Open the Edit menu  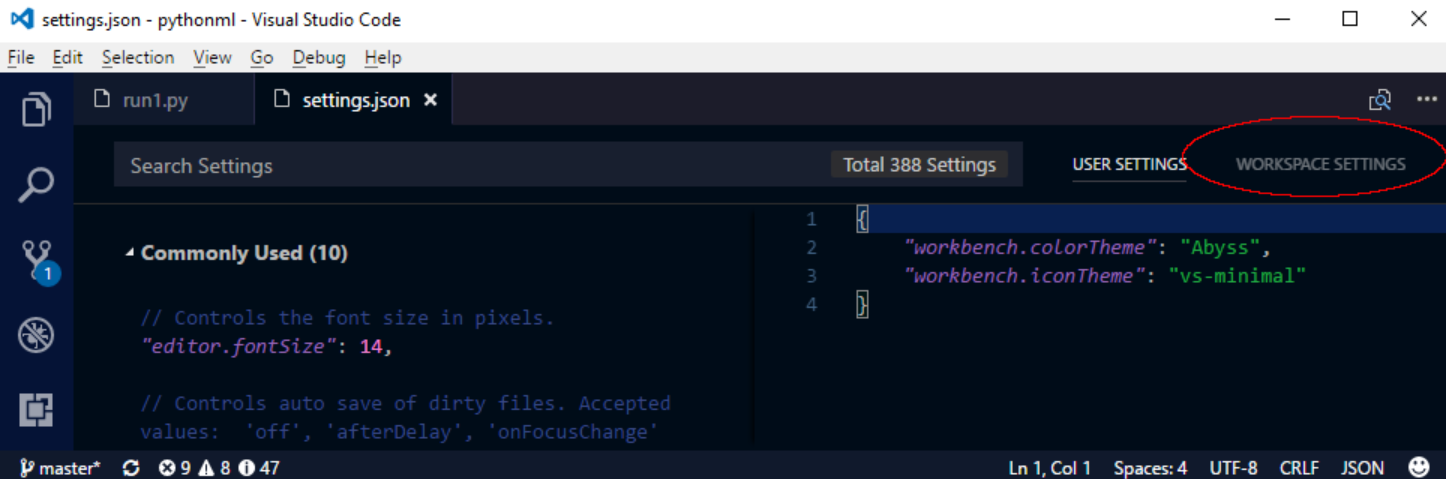[x=67, y=57]
